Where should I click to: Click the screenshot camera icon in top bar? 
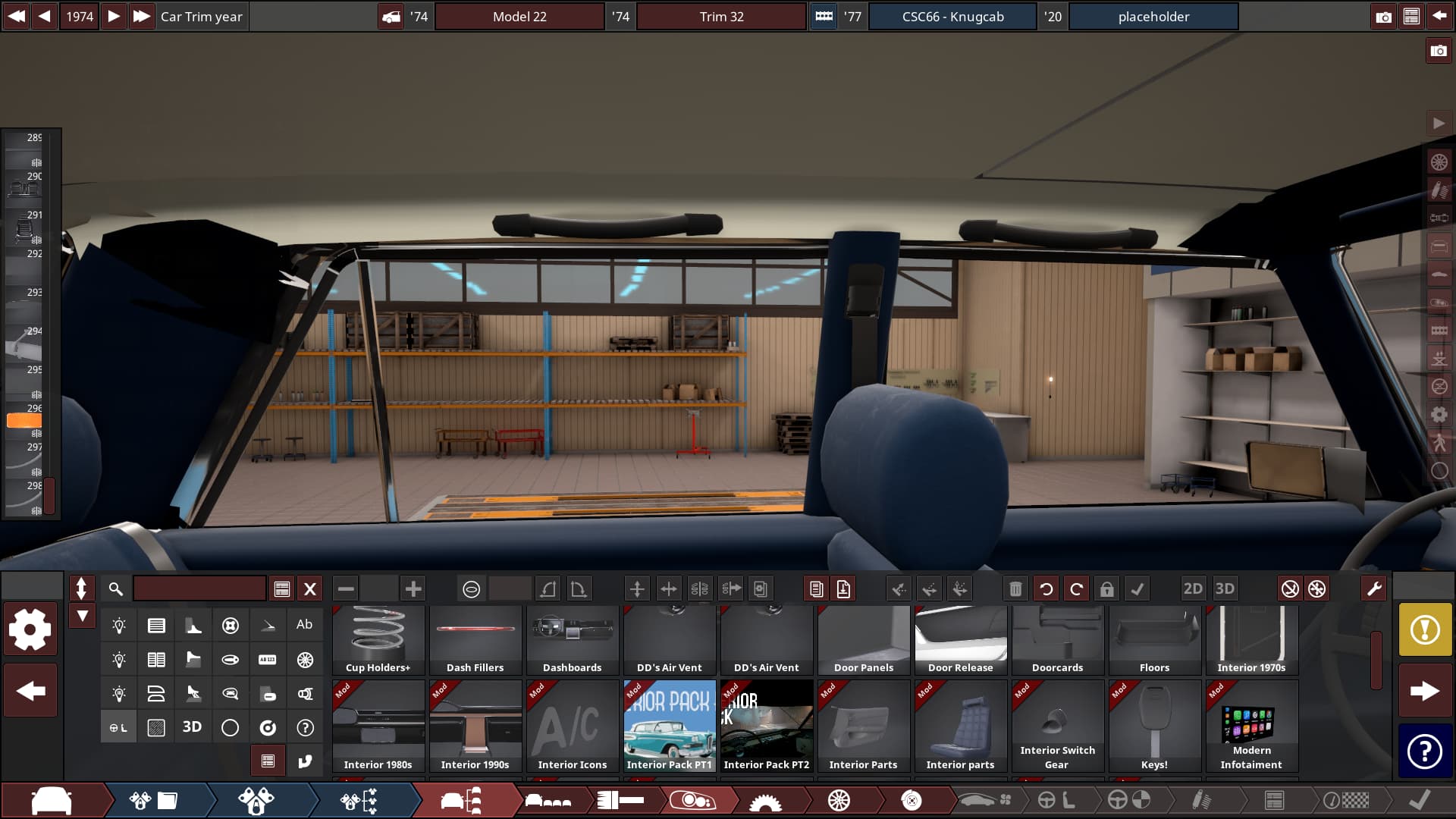pos(1383,17)
